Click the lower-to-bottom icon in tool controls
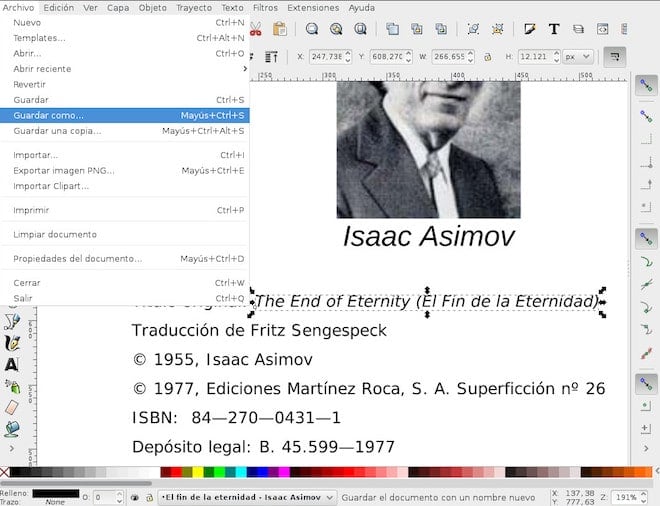This screenshot has height=506, width=660. [271, 56]
